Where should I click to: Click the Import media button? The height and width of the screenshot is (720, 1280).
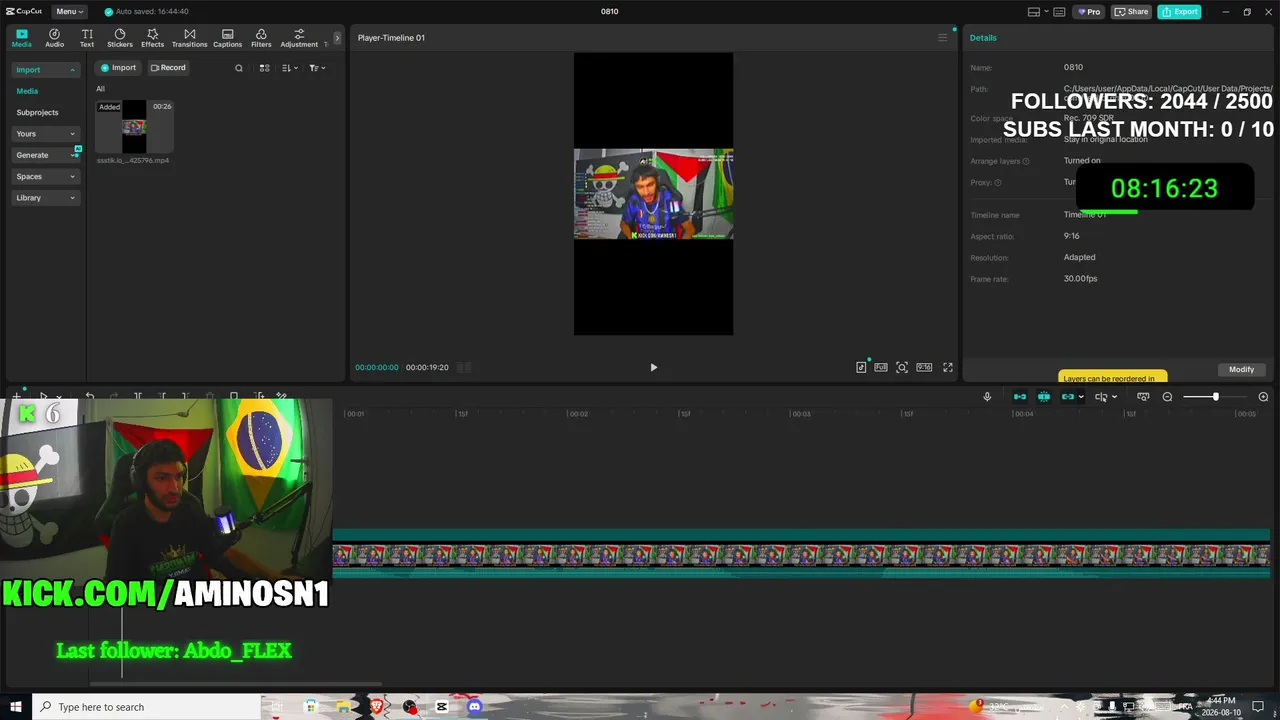pos(118,68)
